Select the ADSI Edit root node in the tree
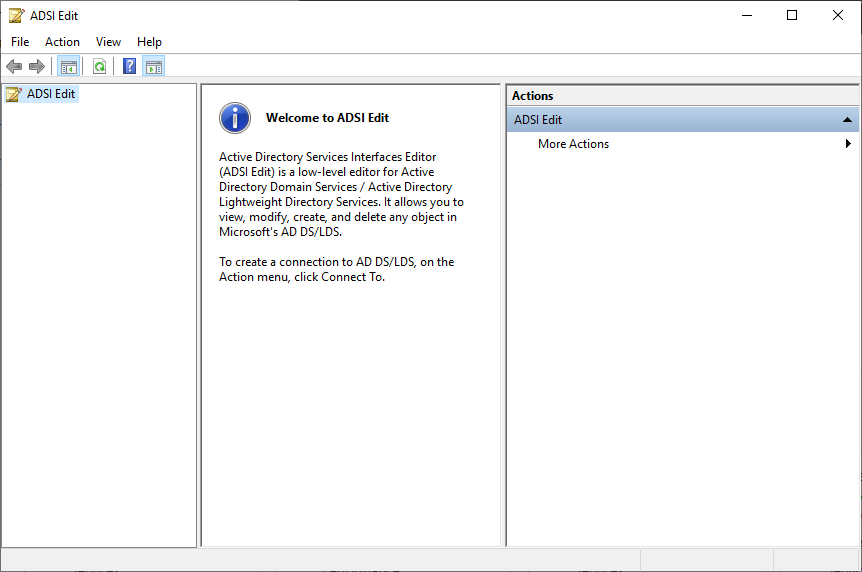The width and height of the screenshot is (862, 572). [50, 94]
